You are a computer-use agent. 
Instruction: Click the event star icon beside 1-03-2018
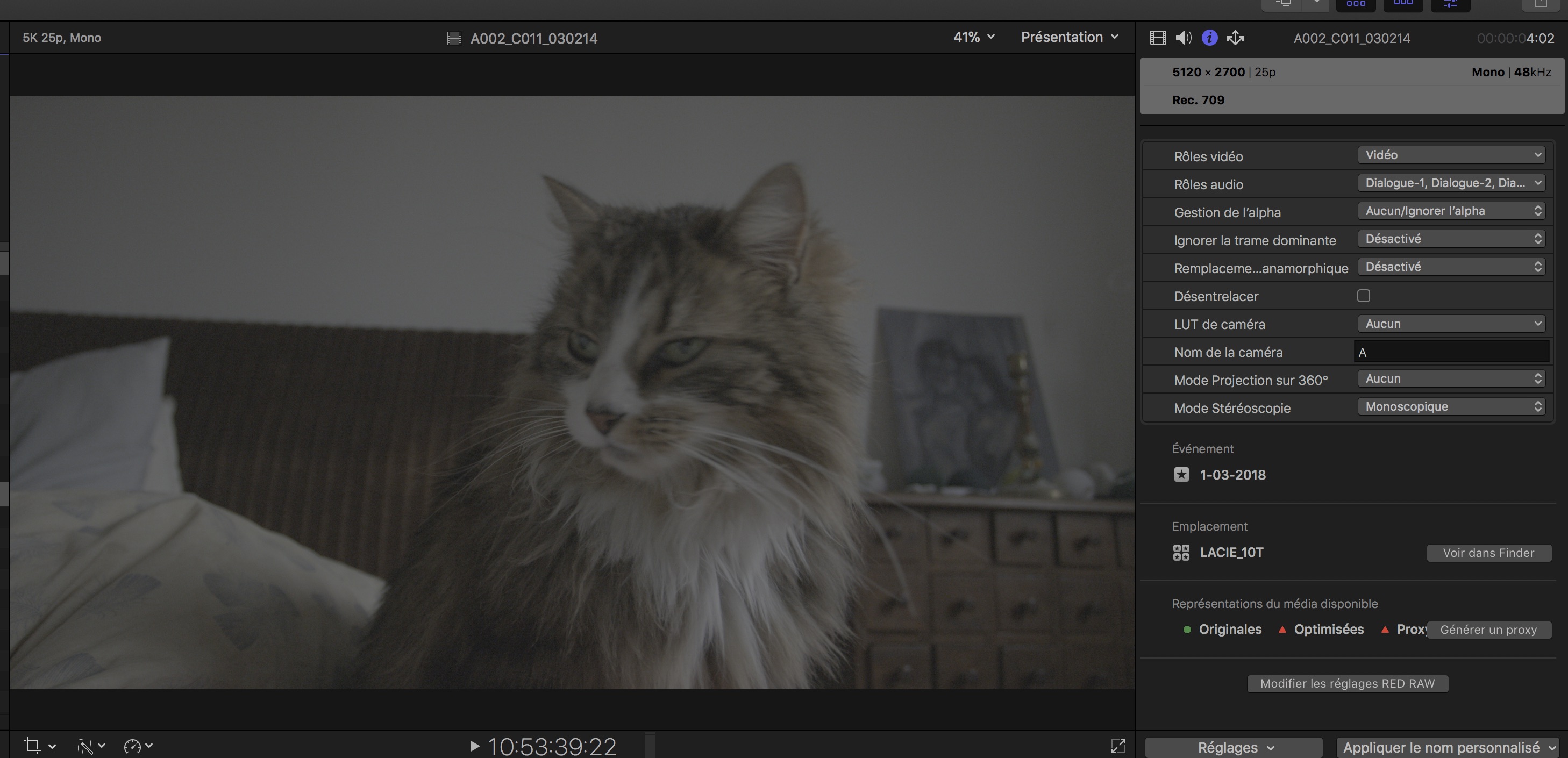[1181, 475]
